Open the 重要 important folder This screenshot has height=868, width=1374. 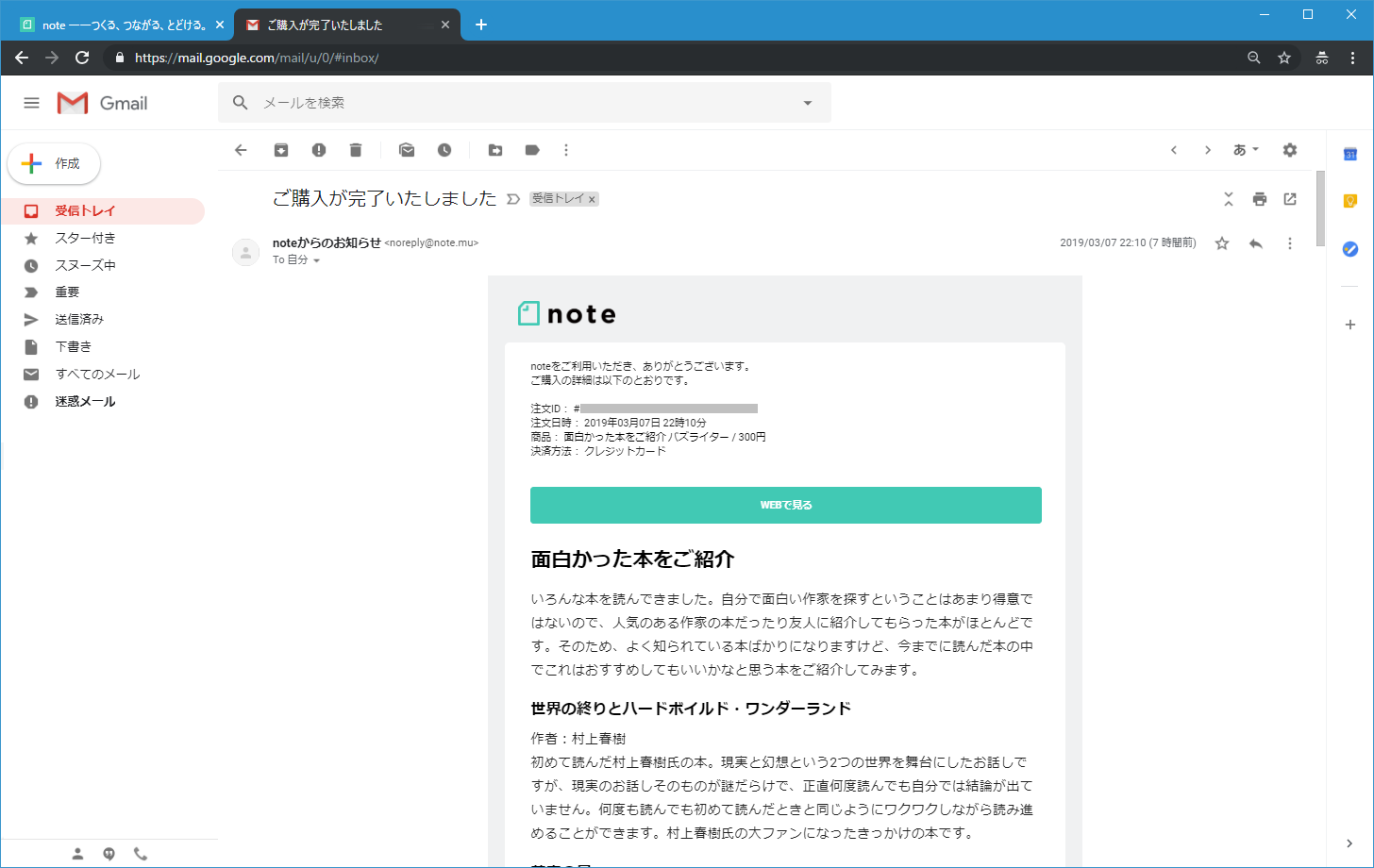tap(103, 292)
